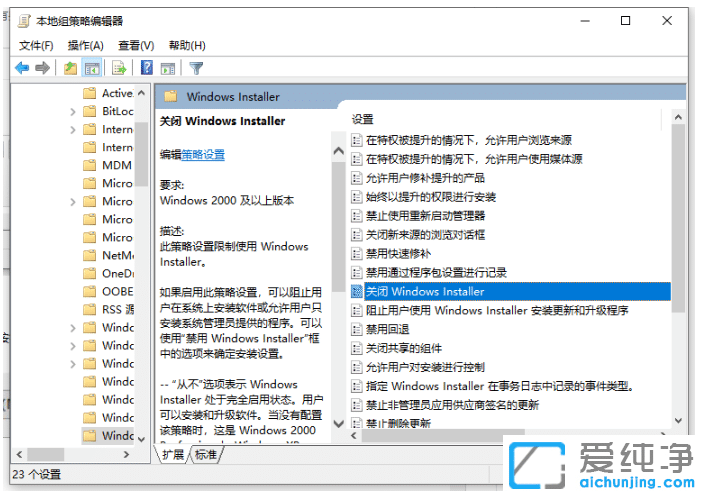Open the 策略设置 edit link
Screen dimensions: 703x495
(203, 155)
